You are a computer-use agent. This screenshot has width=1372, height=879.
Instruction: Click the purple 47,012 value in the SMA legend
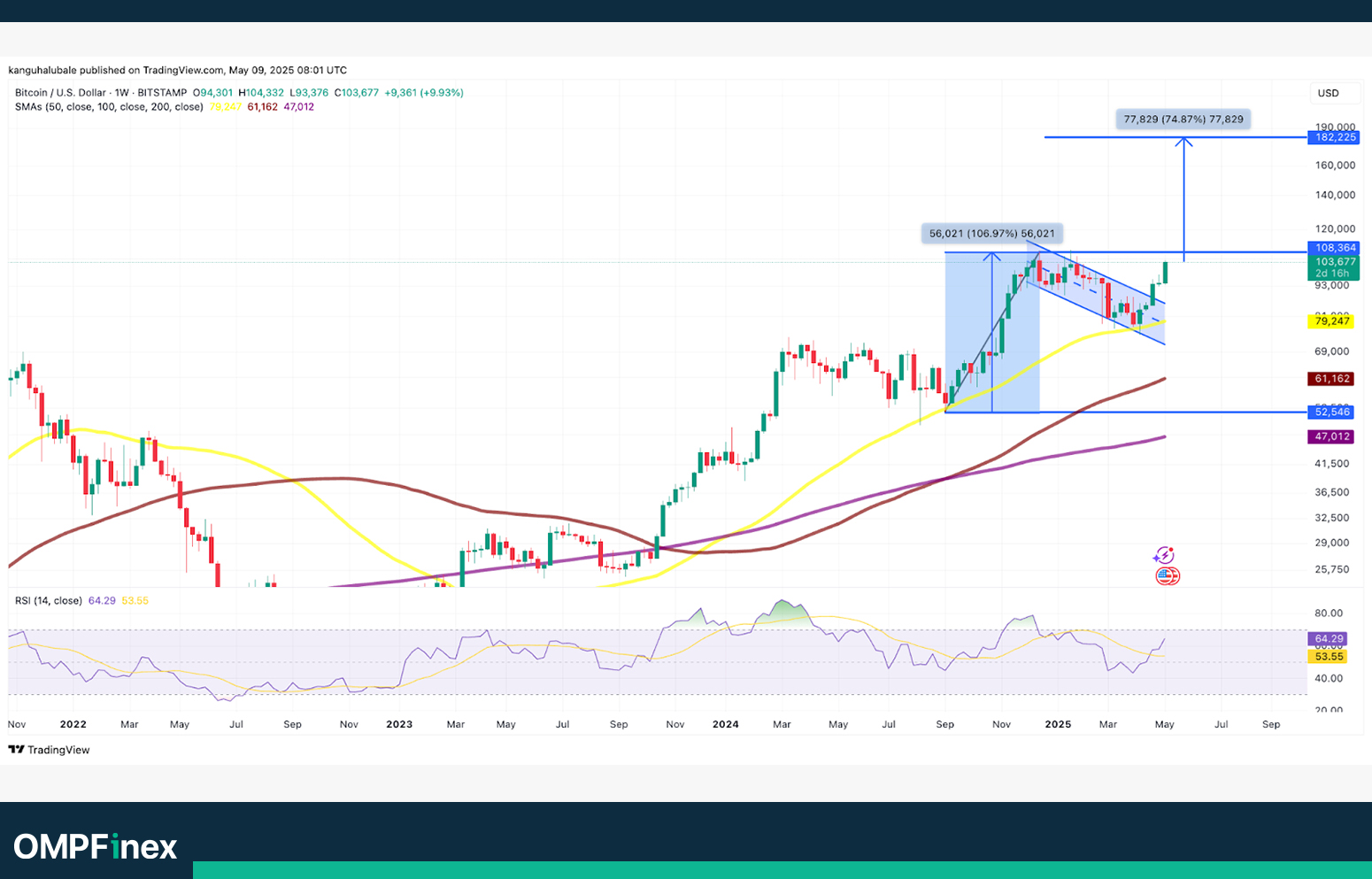point(299,107)
